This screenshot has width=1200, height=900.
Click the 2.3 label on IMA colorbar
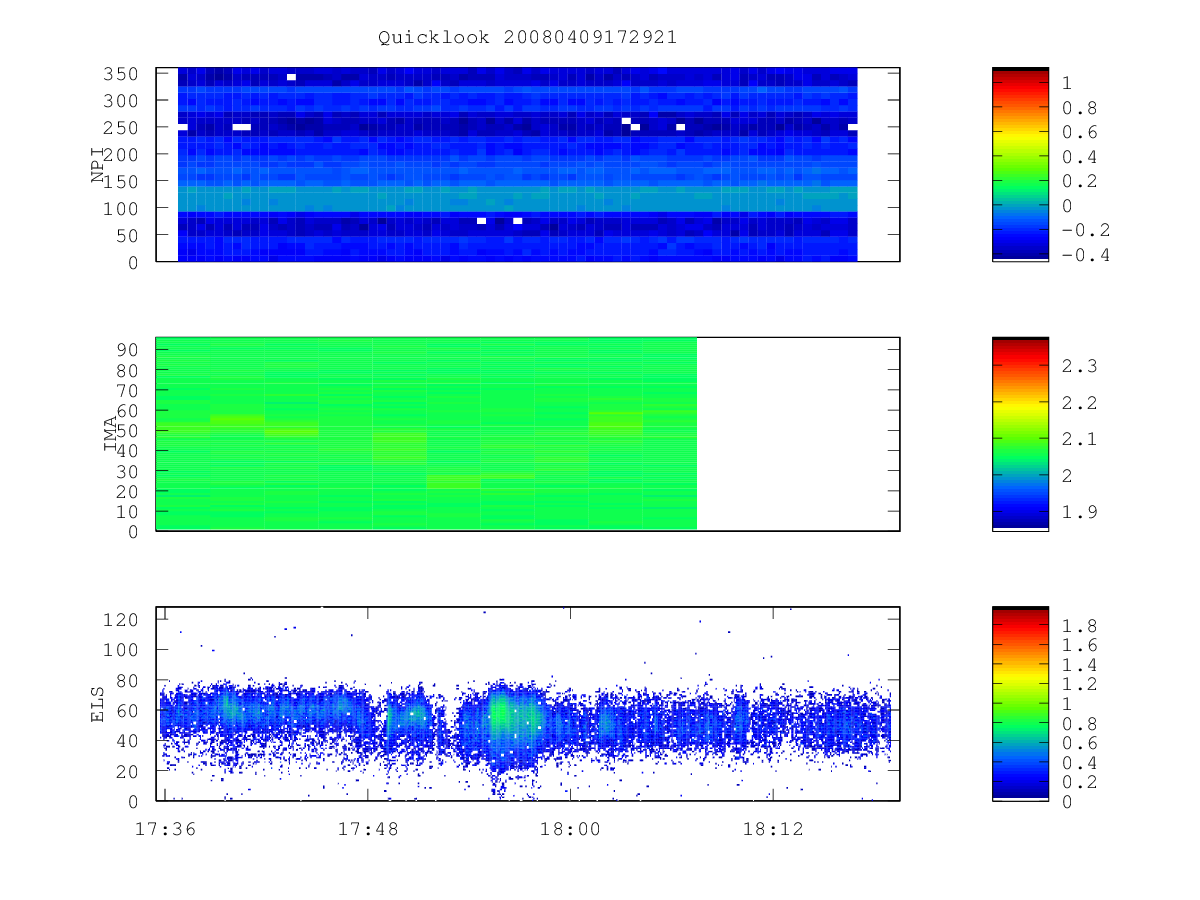point(1079,366)
